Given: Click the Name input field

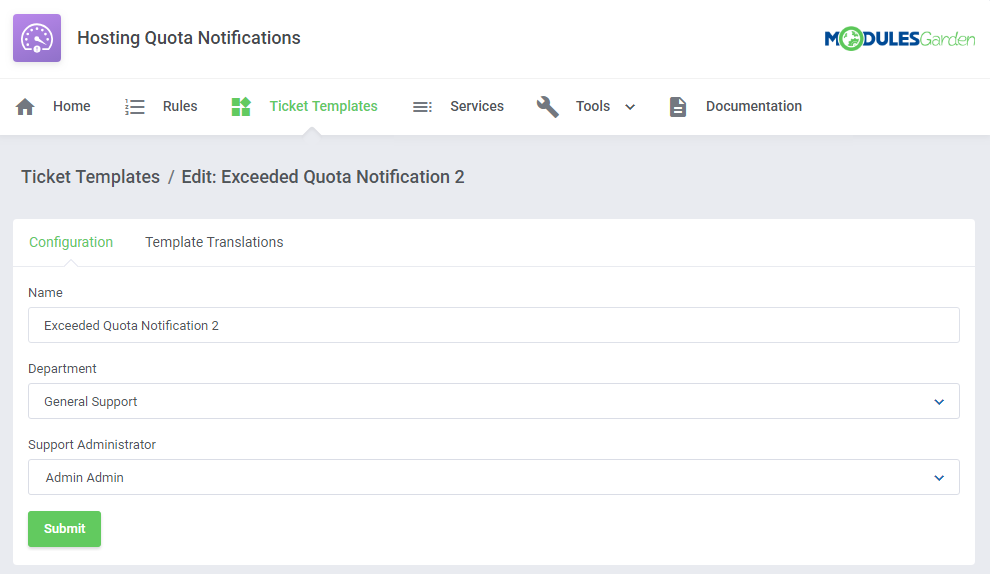Looking at the screenshot, I should point(494,325).
